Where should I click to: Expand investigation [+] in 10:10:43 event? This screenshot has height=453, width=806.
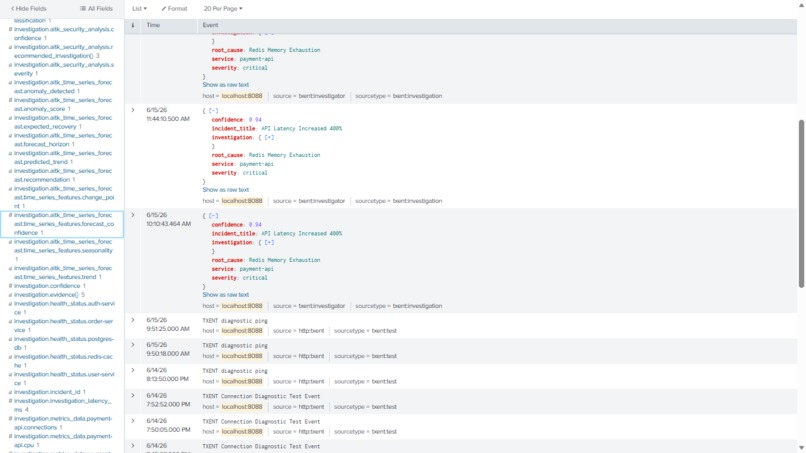coord(269,242)
